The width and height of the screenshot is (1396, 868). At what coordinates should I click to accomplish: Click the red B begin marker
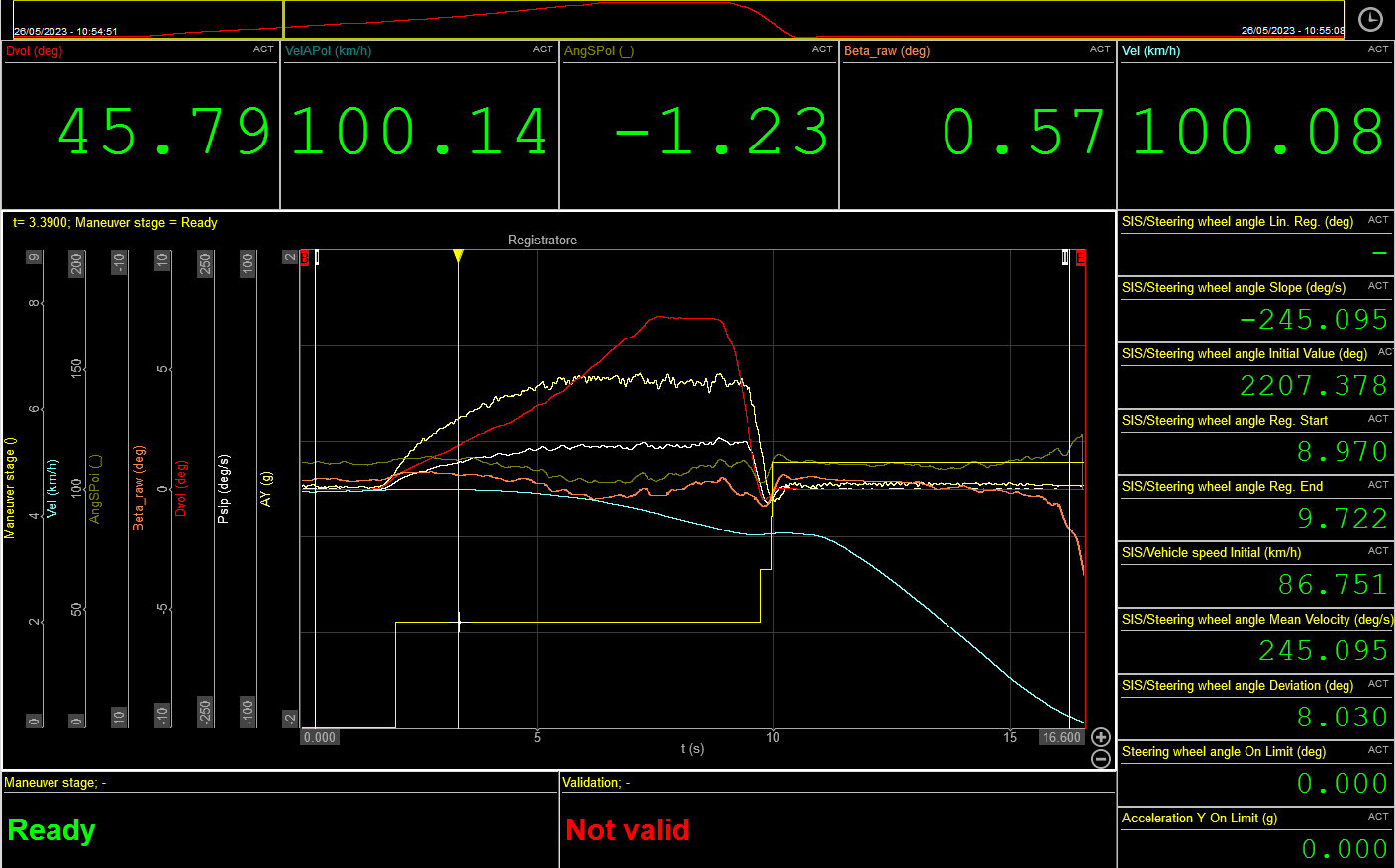tap(305, 258)
